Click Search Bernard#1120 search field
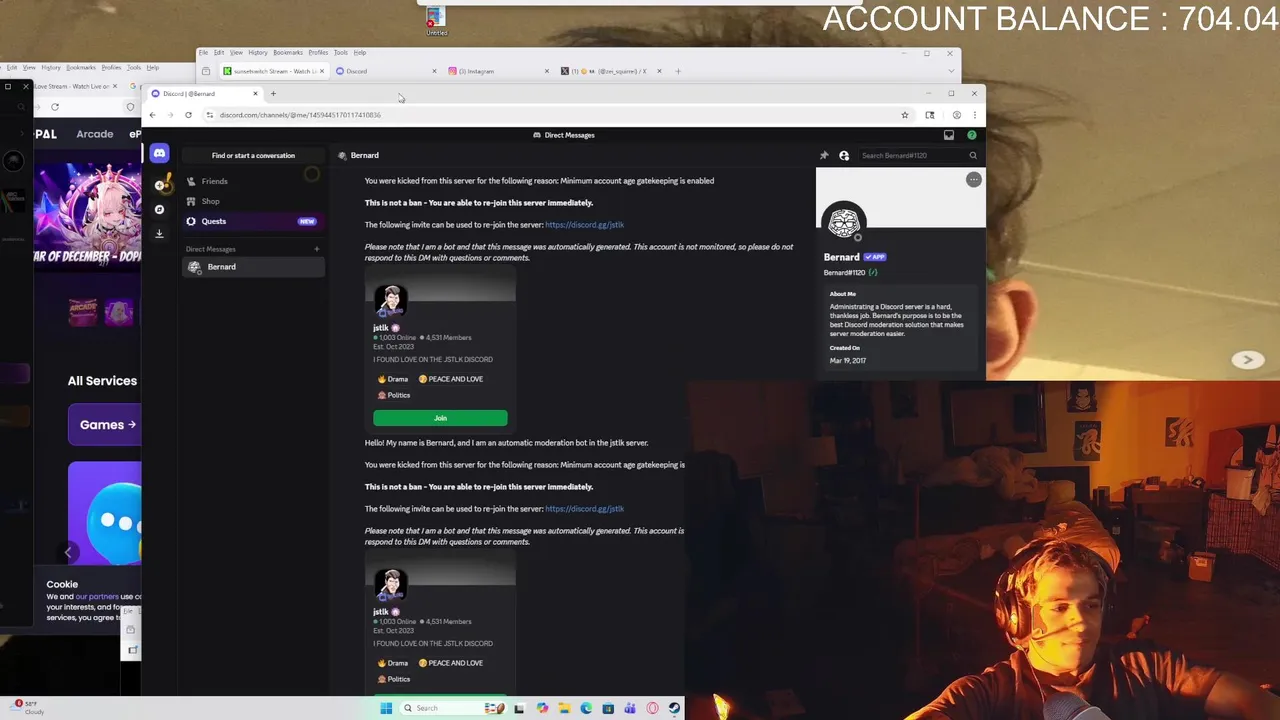 (x=918, y=155)
